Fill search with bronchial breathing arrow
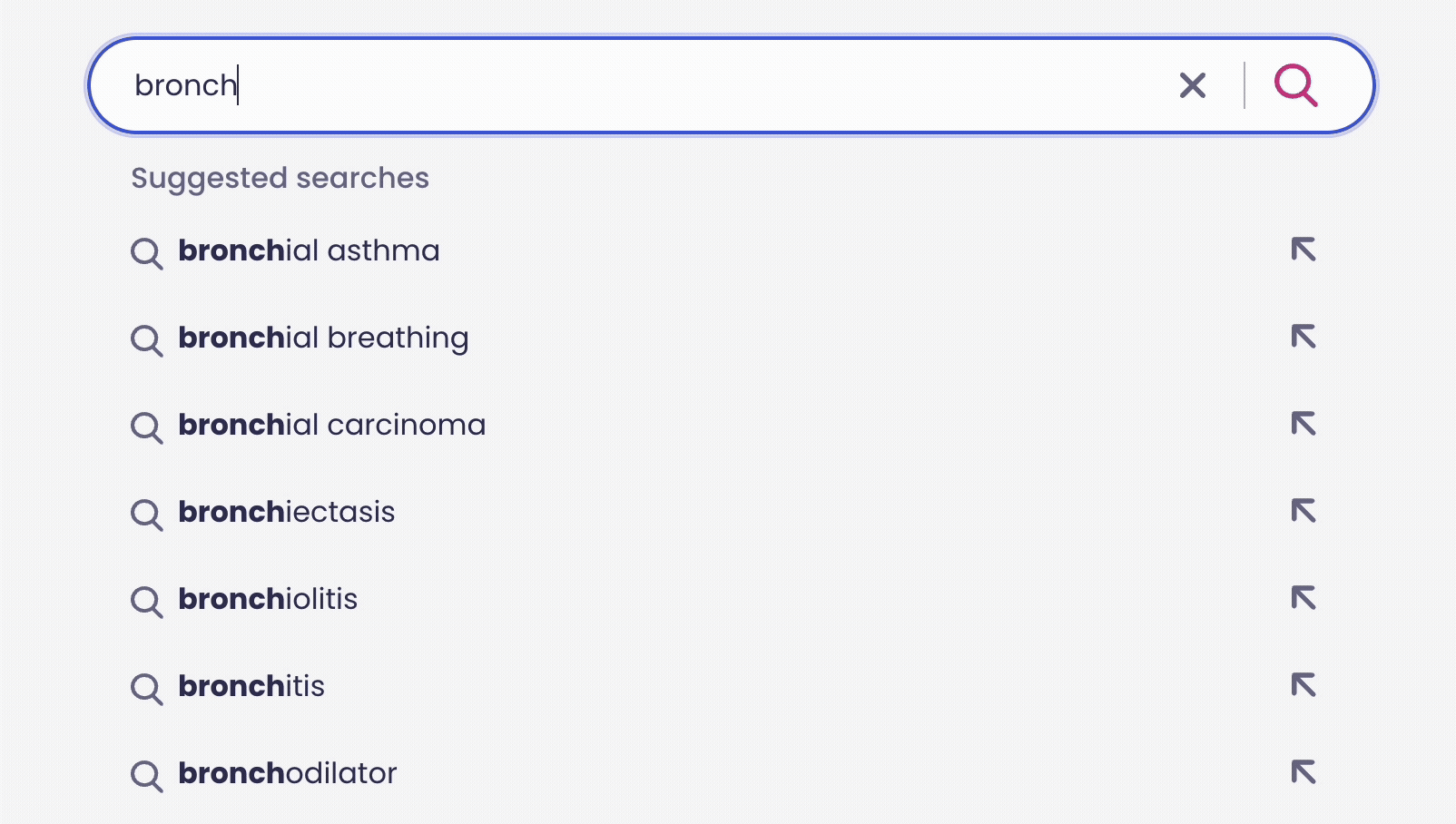The width and height of the screenshot is (1456, 824). tap(1304, 337)
